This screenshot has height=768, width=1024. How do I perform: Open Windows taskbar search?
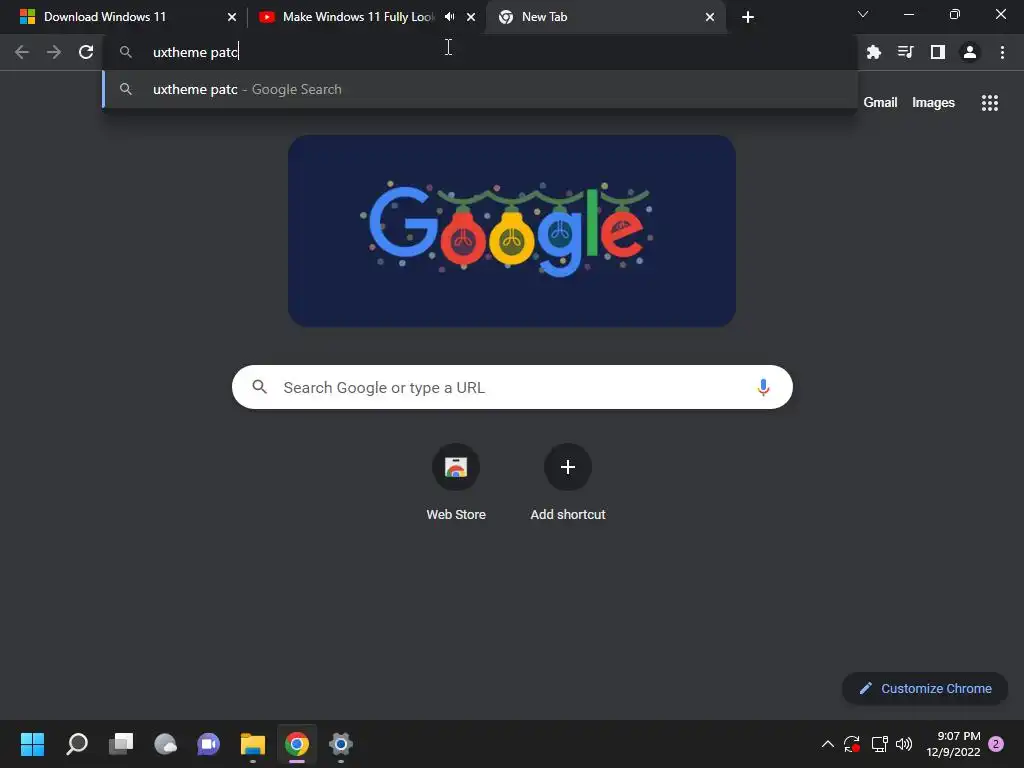[x=76, y=744]
